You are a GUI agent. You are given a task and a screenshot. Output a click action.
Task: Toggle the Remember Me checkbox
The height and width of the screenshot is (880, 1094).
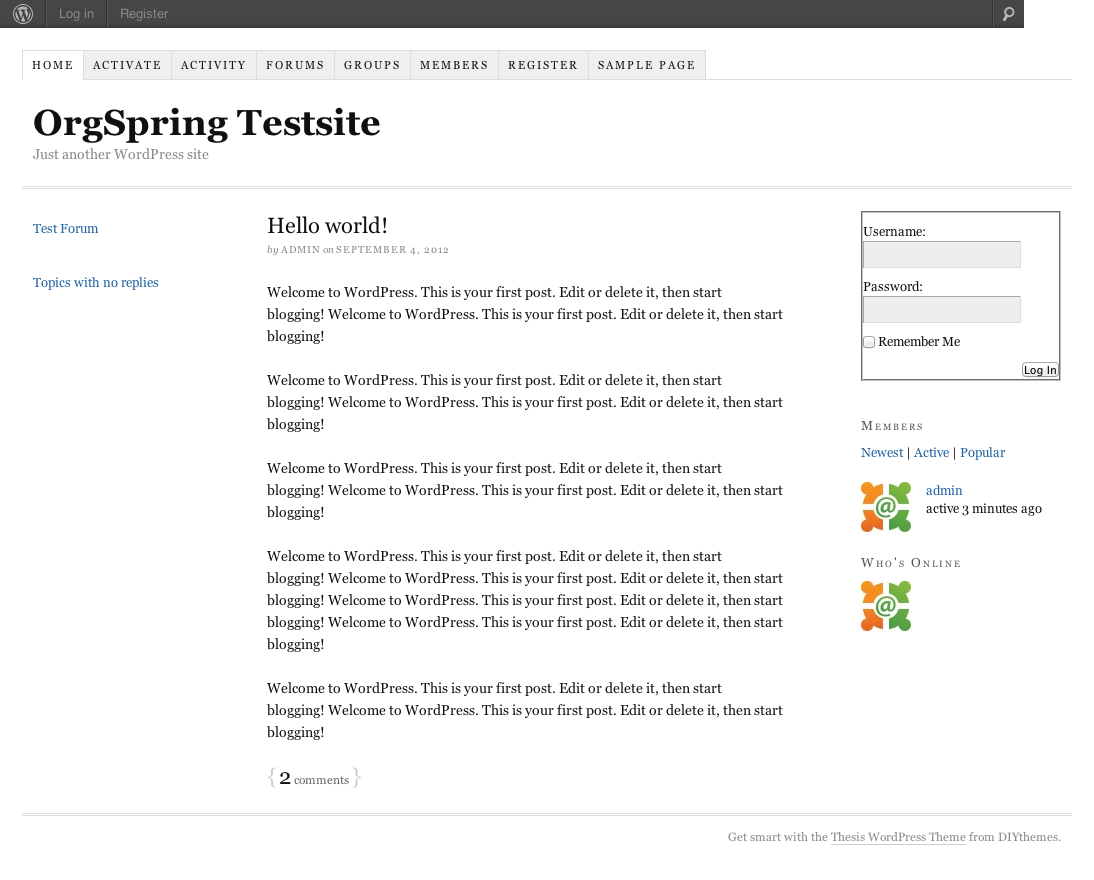click(x=869, y=342)
